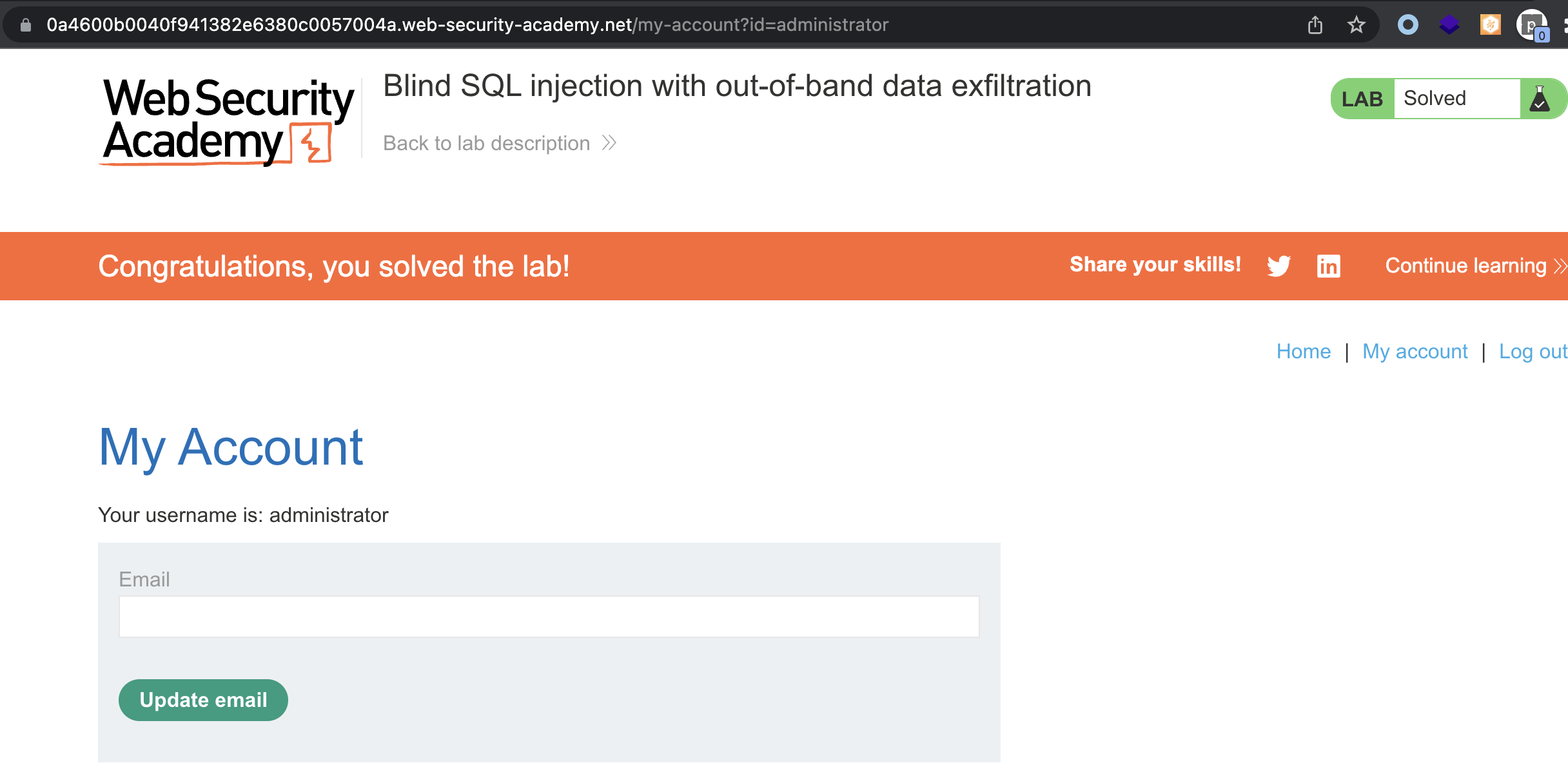1568x772 pixels.
Task: Go to Home navigation link
Action: click(1303, 351)
